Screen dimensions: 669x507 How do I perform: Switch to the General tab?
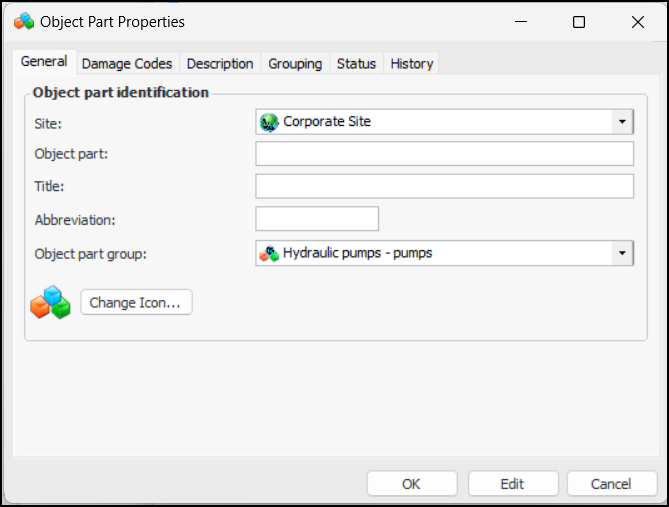coord(44,62)
